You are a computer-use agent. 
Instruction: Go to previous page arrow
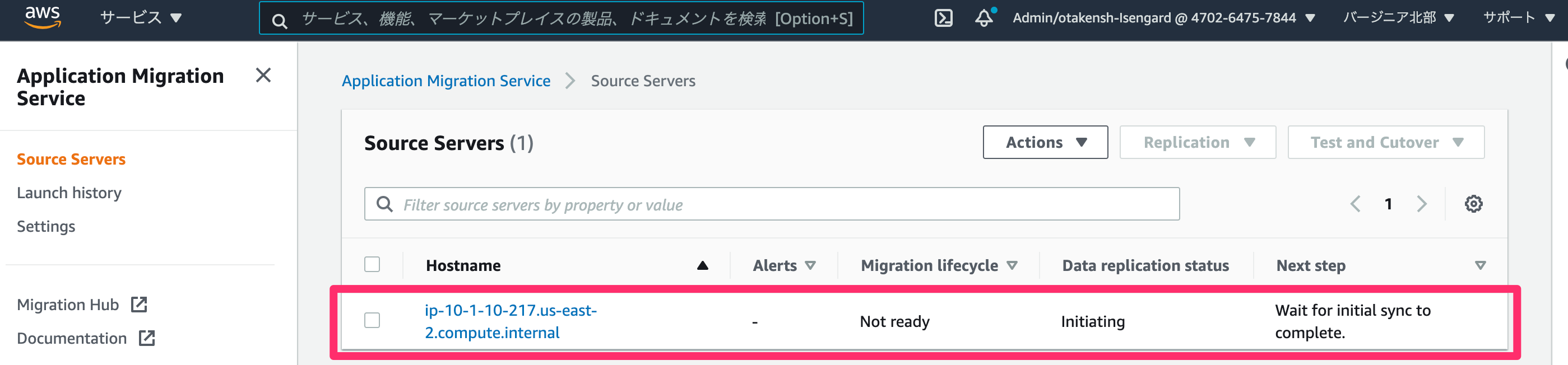coord(1355,204)
